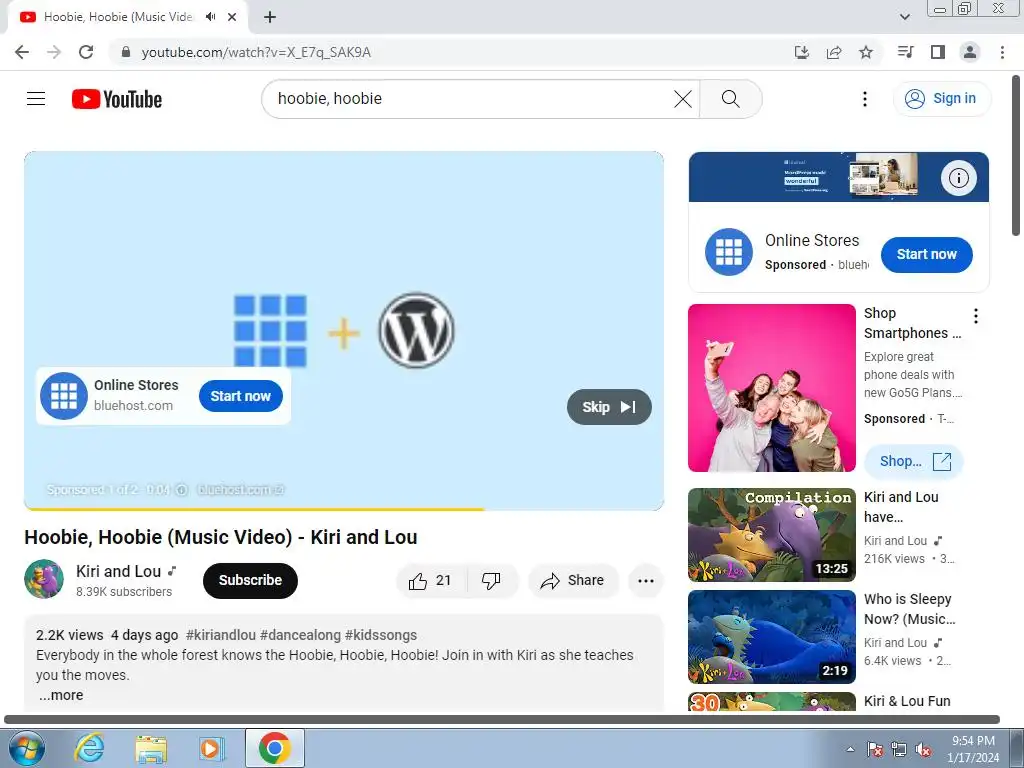Open a new browser tab
Screen dimensions: 1024x768
tap(270, 17)
